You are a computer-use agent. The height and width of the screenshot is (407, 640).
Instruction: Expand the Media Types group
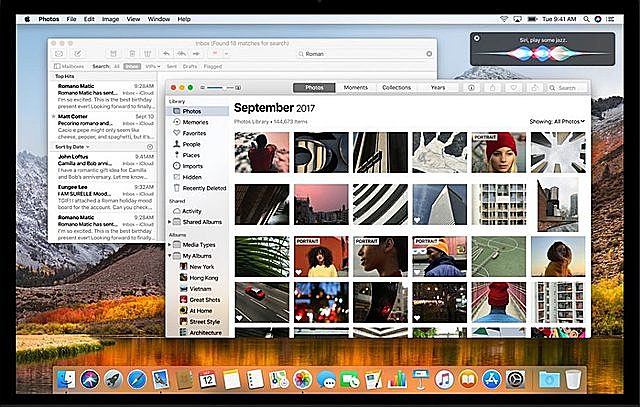[x=170, y=245]
